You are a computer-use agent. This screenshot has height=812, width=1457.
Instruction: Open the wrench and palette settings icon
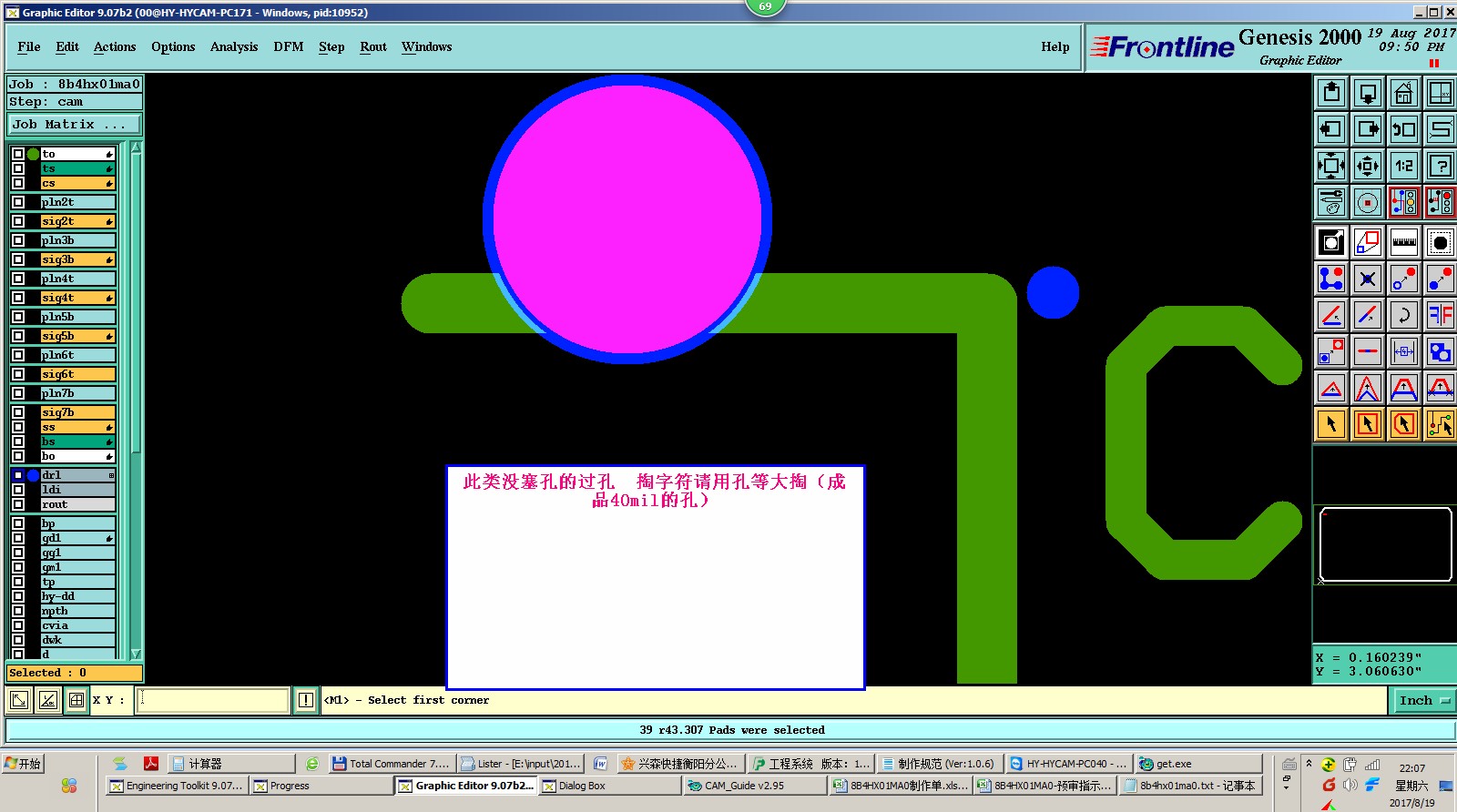(x=1331, y=202)
